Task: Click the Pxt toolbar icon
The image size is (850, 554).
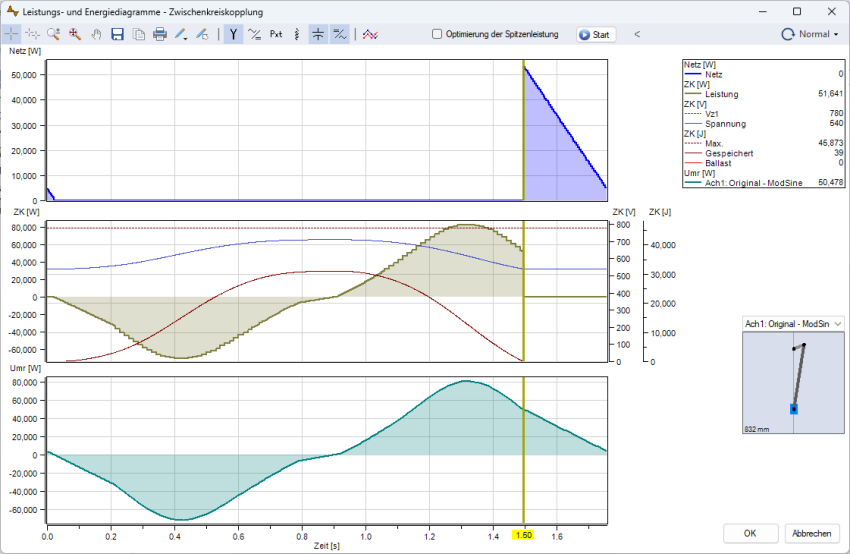Action: point(276,34)
